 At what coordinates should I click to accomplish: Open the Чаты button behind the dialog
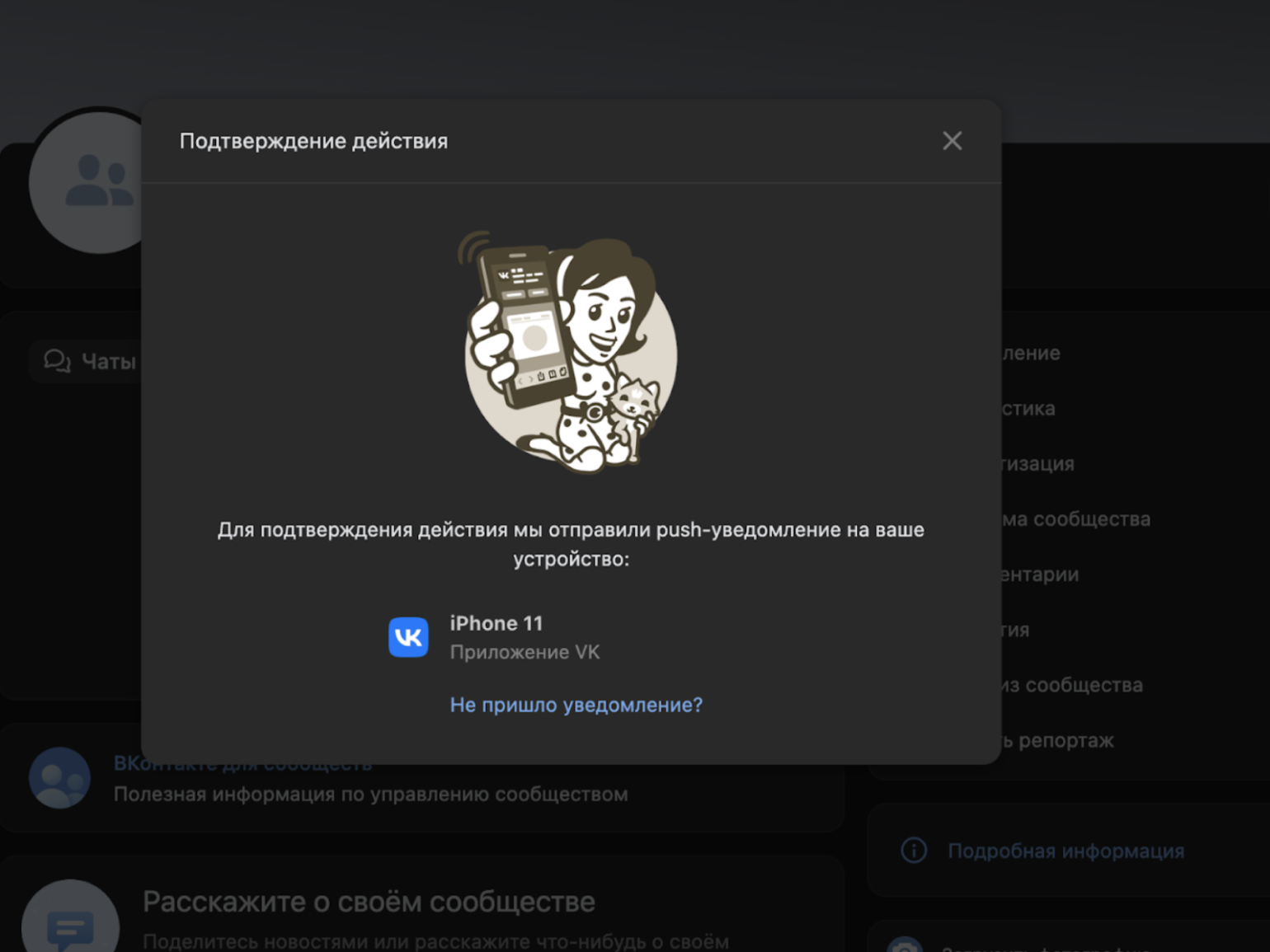tap(86, 361)
